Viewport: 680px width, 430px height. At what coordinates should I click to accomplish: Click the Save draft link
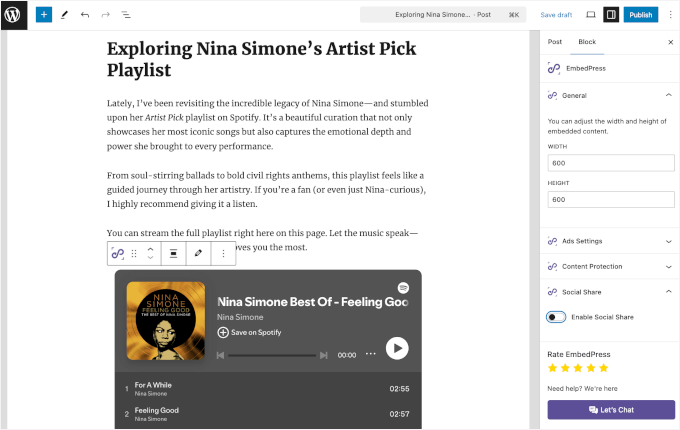[x=556, y=15]
